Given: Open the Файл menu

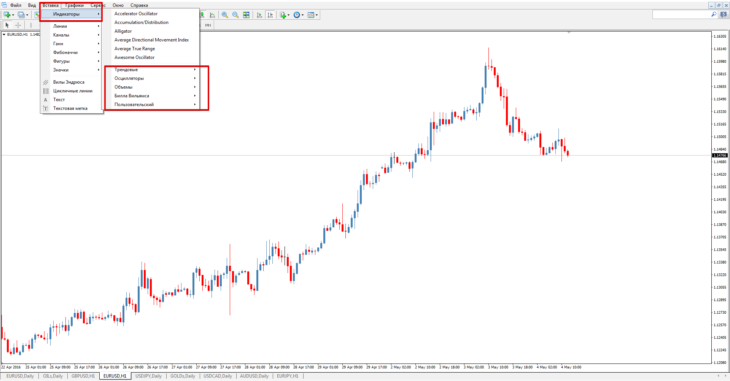Looking at the screenshot, I should 15,5.
